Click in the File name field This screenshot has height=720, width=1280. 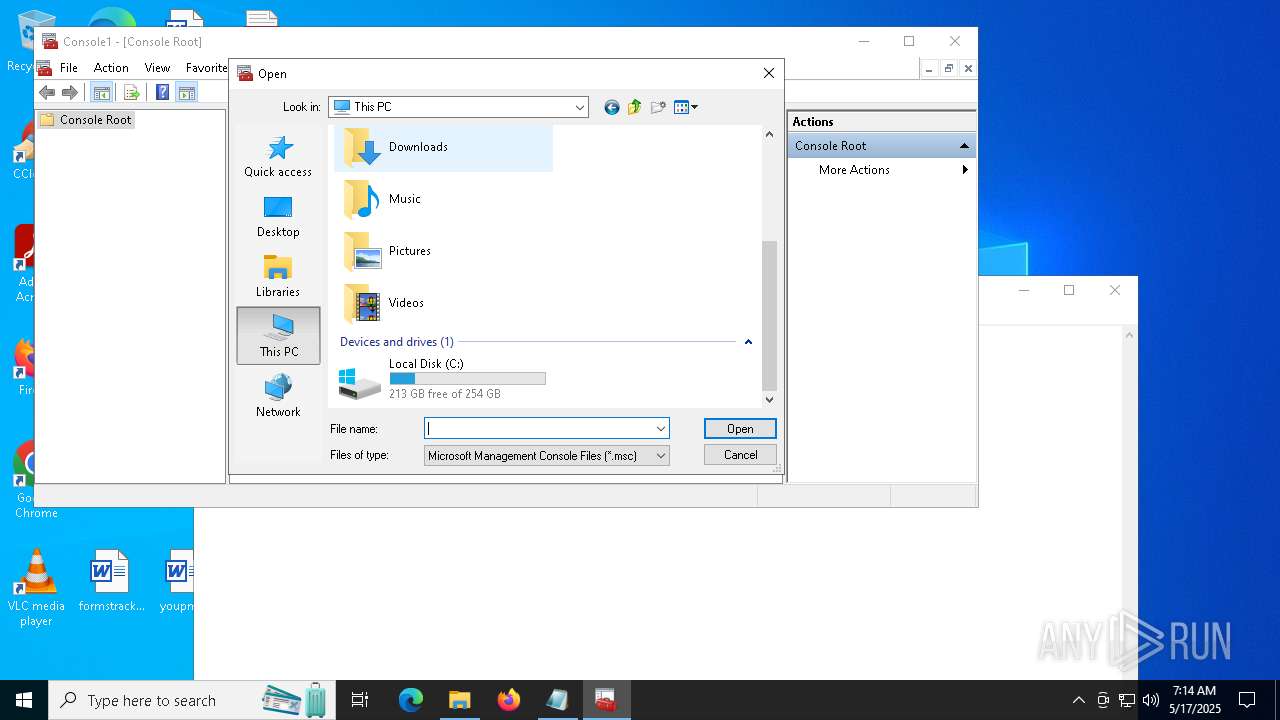(x=538, y=429)
